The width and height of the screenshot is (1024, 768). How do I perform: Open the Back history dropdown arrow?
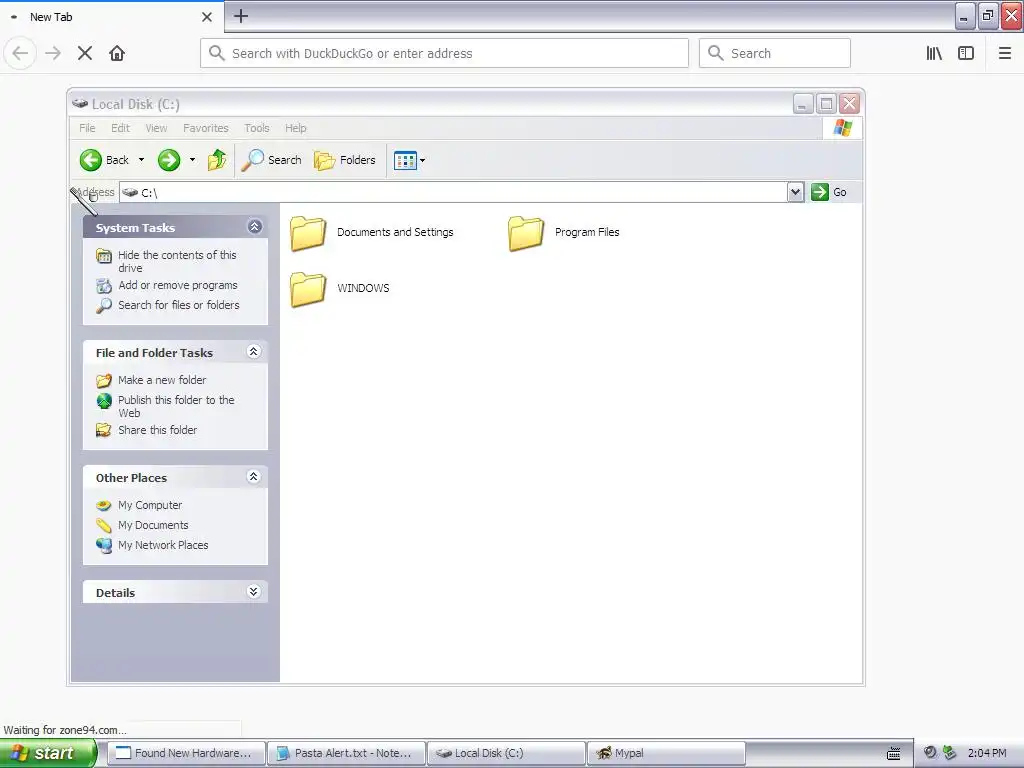[x=141, y=160]
